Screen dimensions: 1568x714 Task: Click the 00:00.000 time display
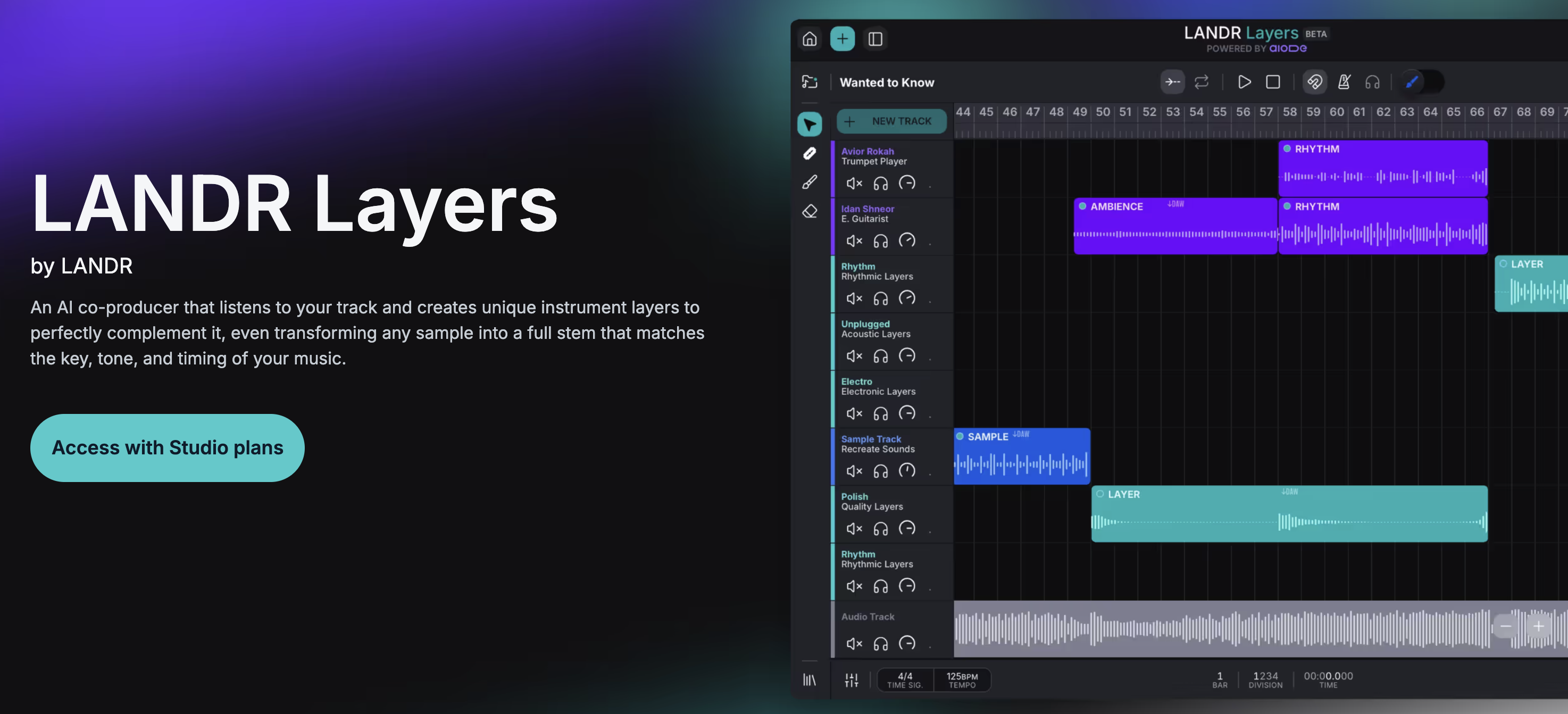[x=1328, y=680]
